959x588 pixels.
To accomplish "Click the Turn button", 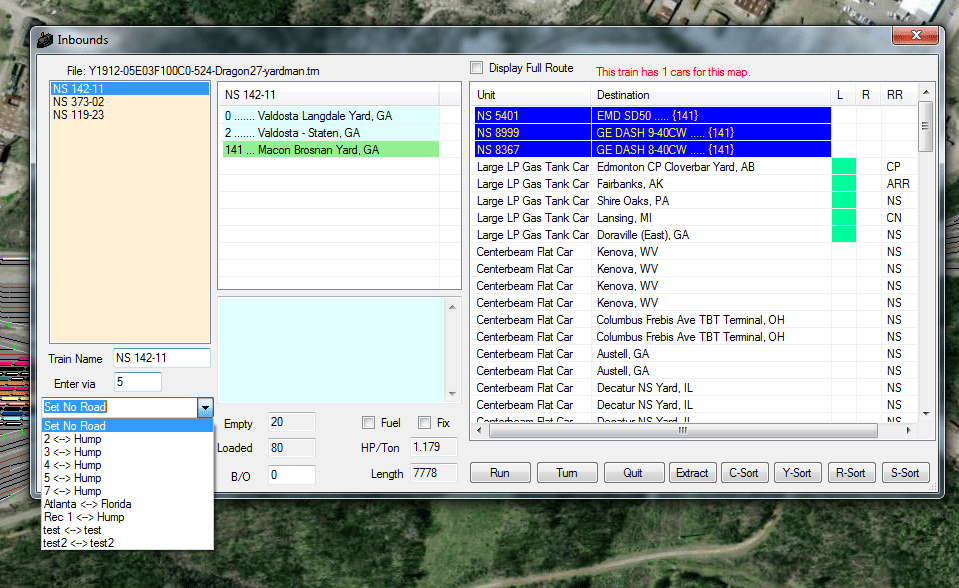I will [567, 473].
